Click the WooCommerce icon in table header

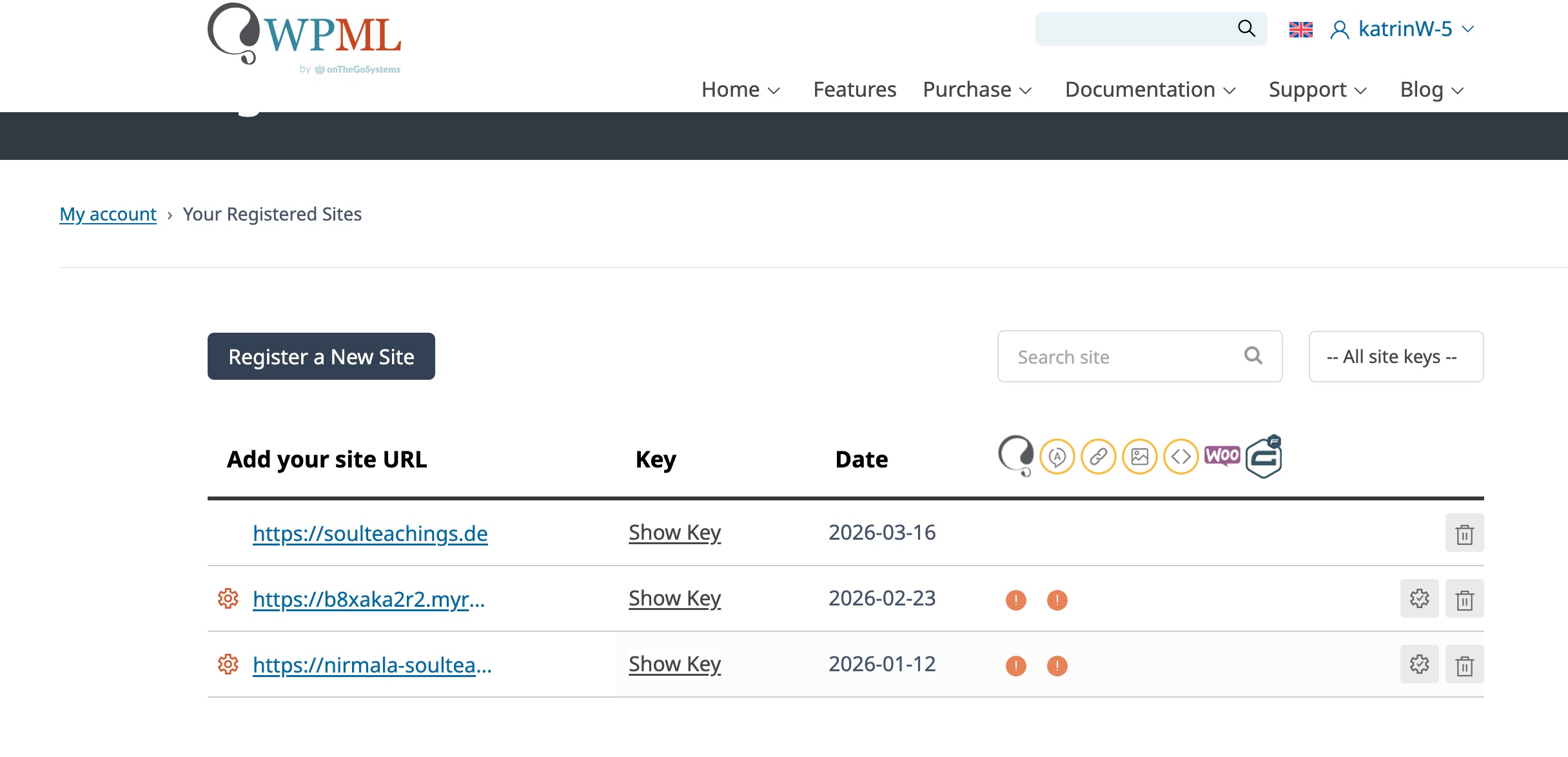pos(1222,456)
